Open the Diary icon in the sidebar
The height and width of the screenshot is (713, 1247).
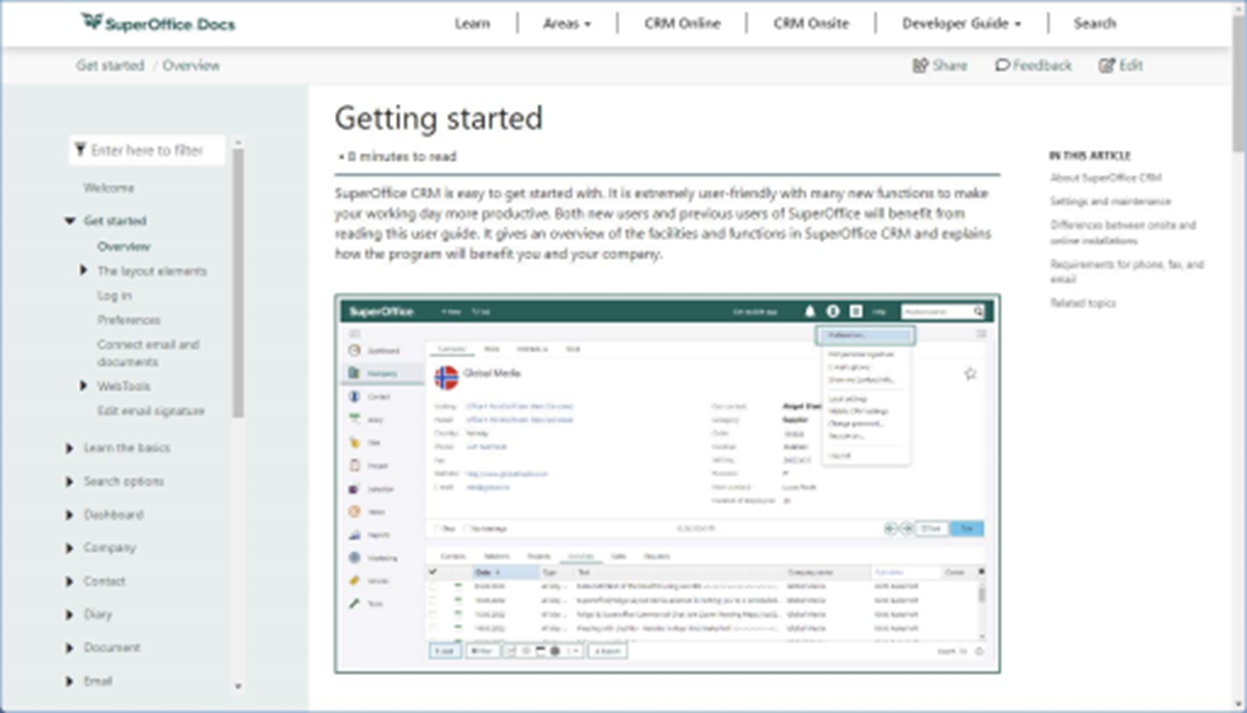click(353, 417)
